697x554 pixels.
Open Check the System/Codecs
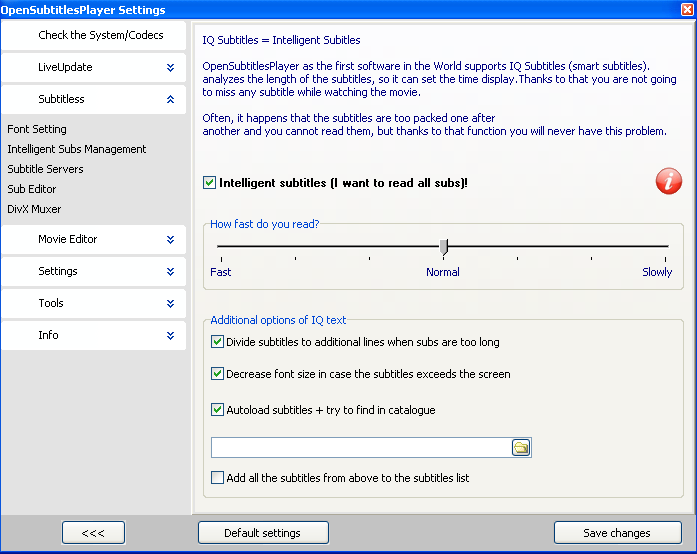pyautogui.click(x=93, y=35)
